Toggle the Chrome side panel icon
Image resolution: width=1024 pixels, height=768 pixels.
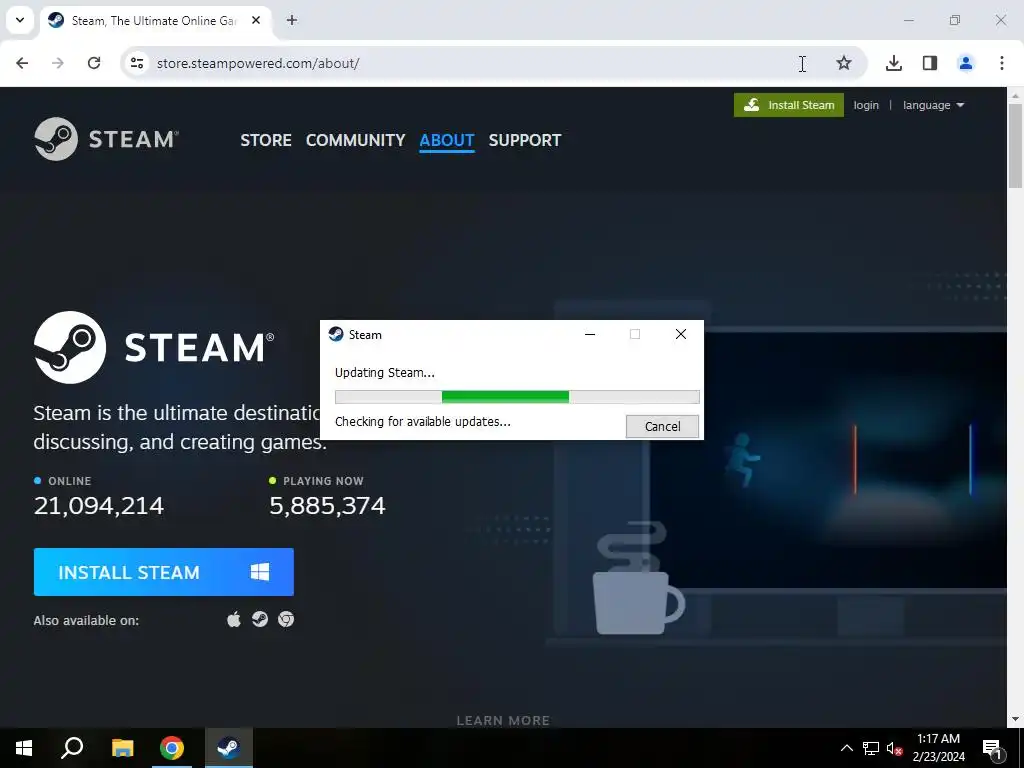pos(930,63)
